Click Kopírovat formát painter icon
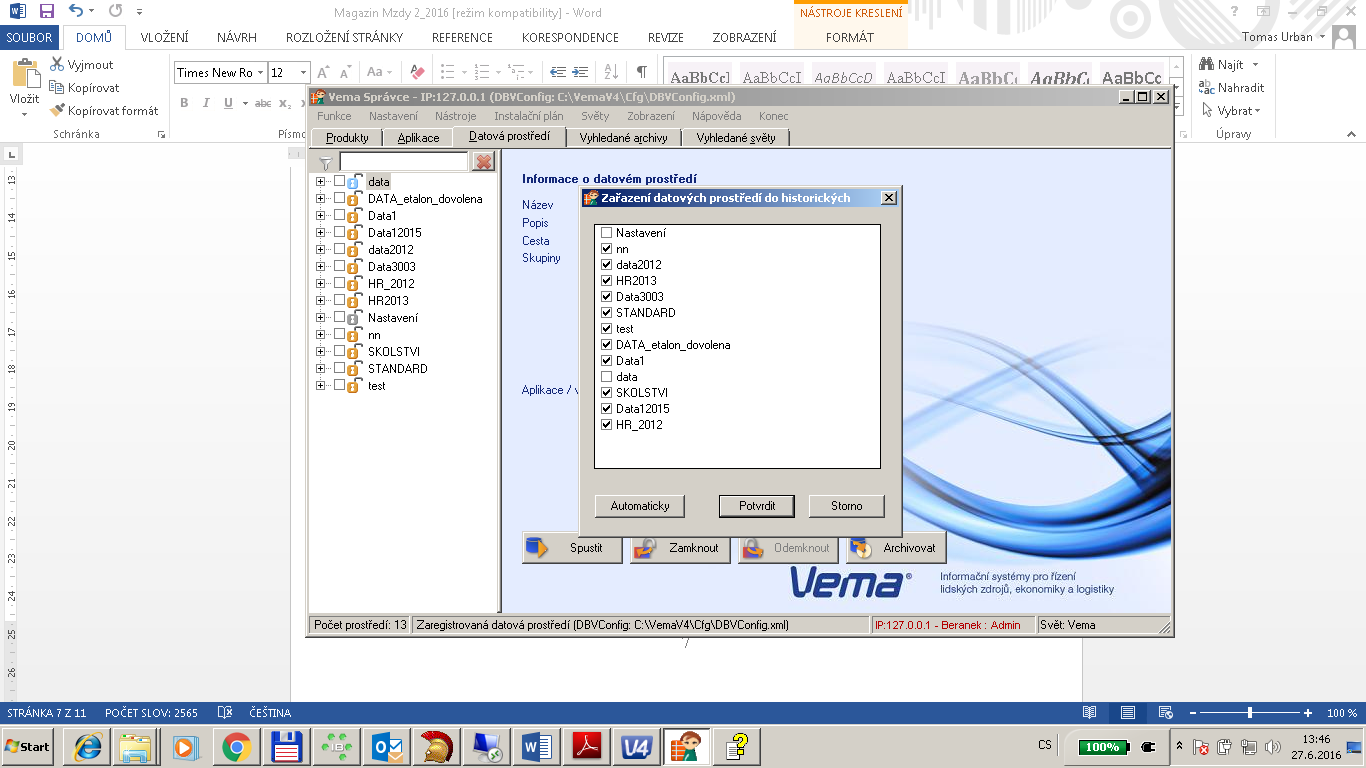The image size is (1366, 768). click(x=57, y=110)
